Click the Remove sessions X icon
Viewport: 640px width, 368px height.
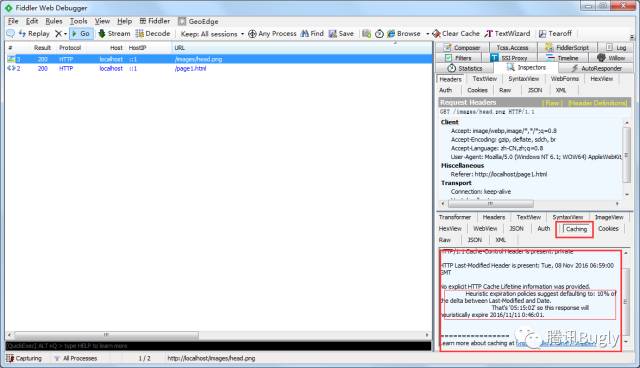(x=58, y=33)
